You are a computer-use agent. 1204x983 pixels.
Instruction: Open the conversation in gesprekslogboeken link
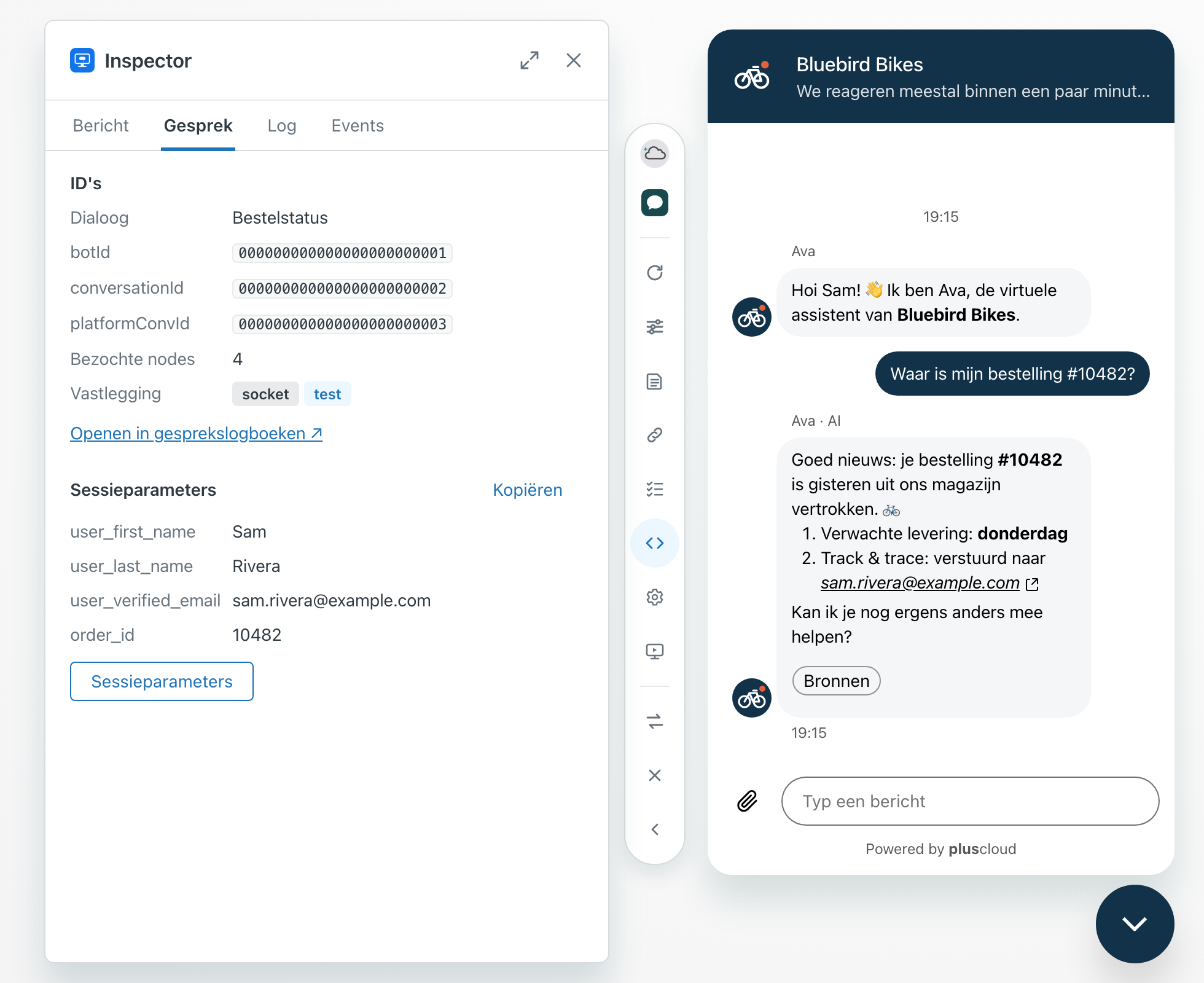tap(197, 434)
